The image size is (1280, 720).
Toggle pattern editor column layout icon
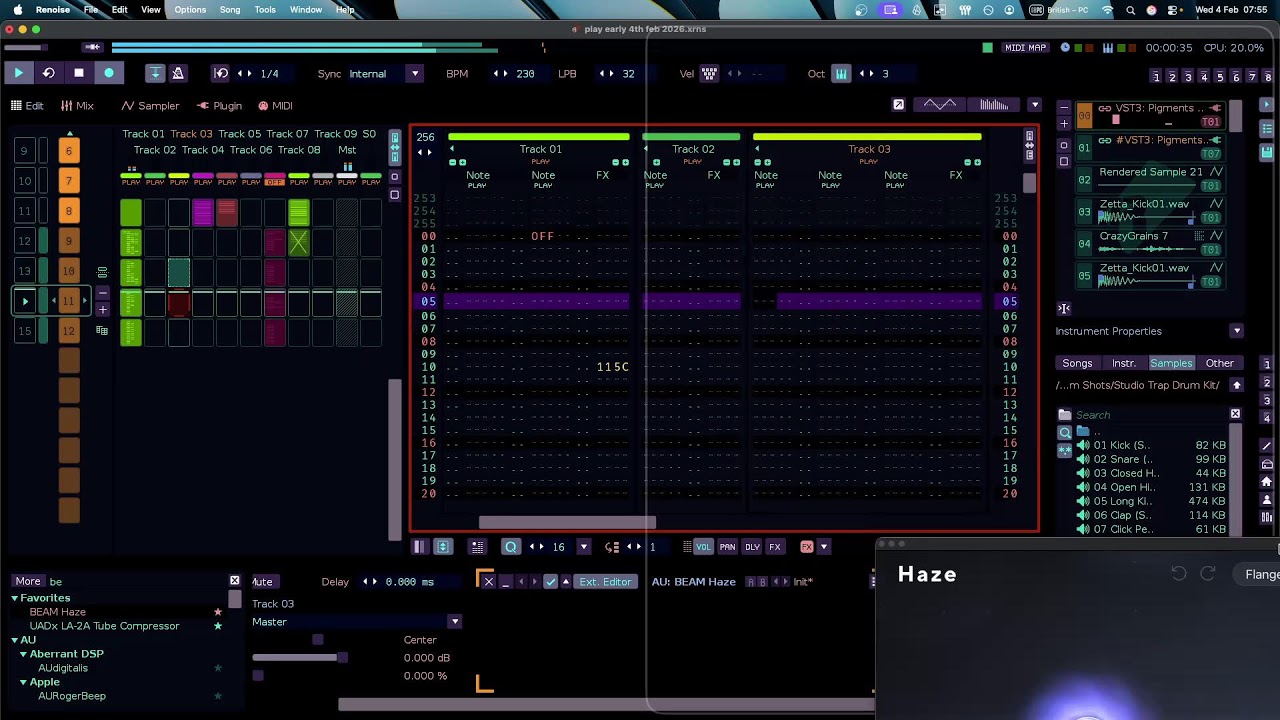[x=419, y=547]
